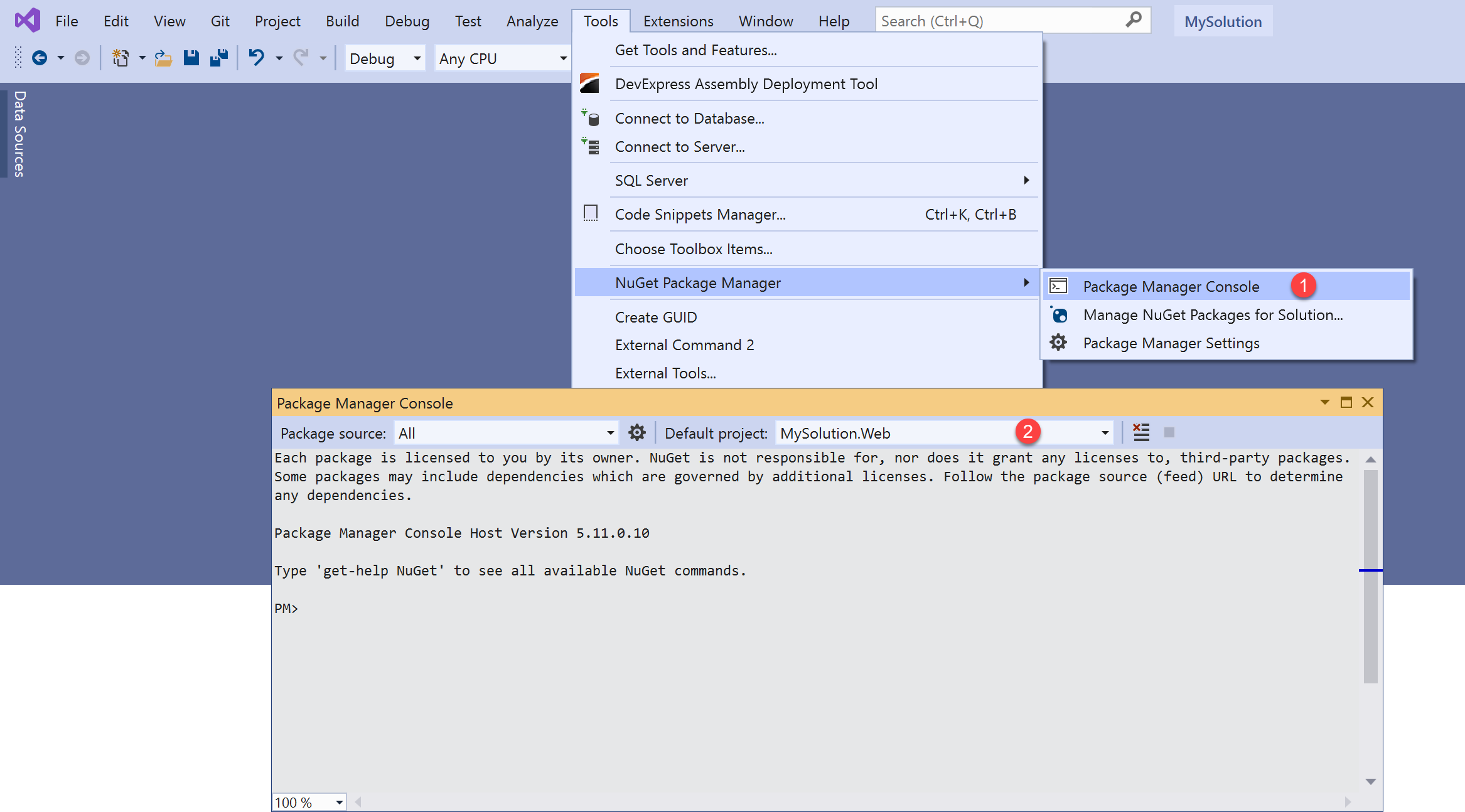Open the Help menu

(834, 21)
